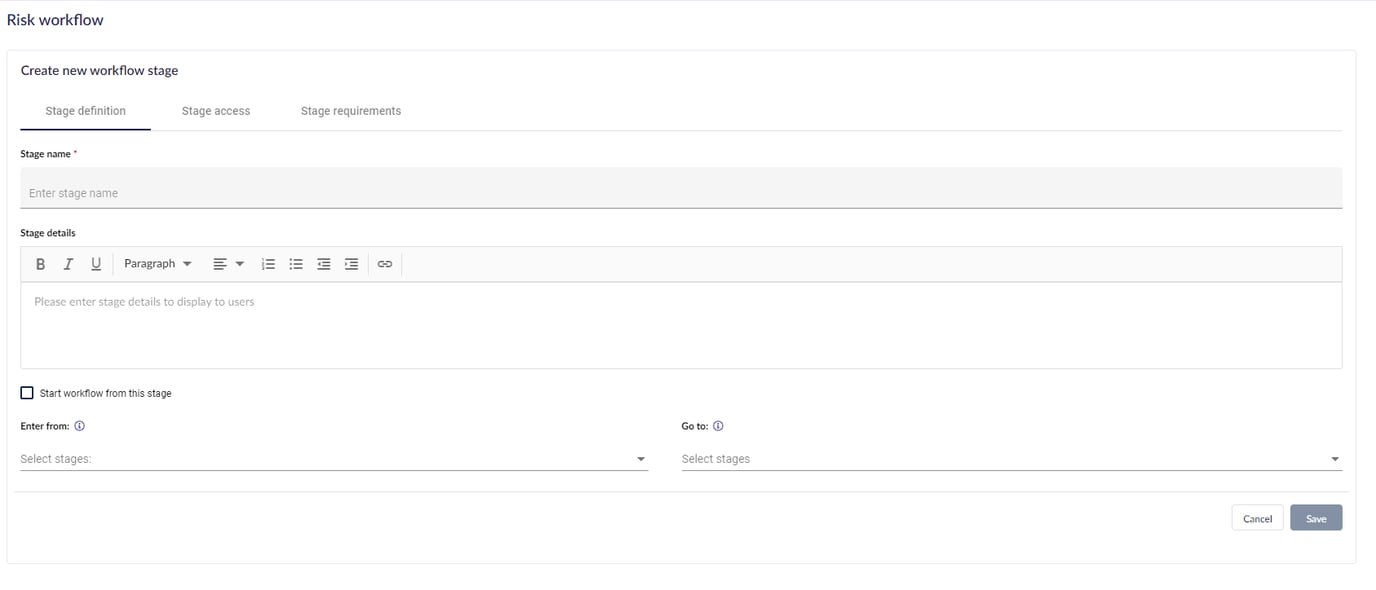1376x590 pixels.
Task: Open the Go to stages dropdown
Action: pos(1335,458)
